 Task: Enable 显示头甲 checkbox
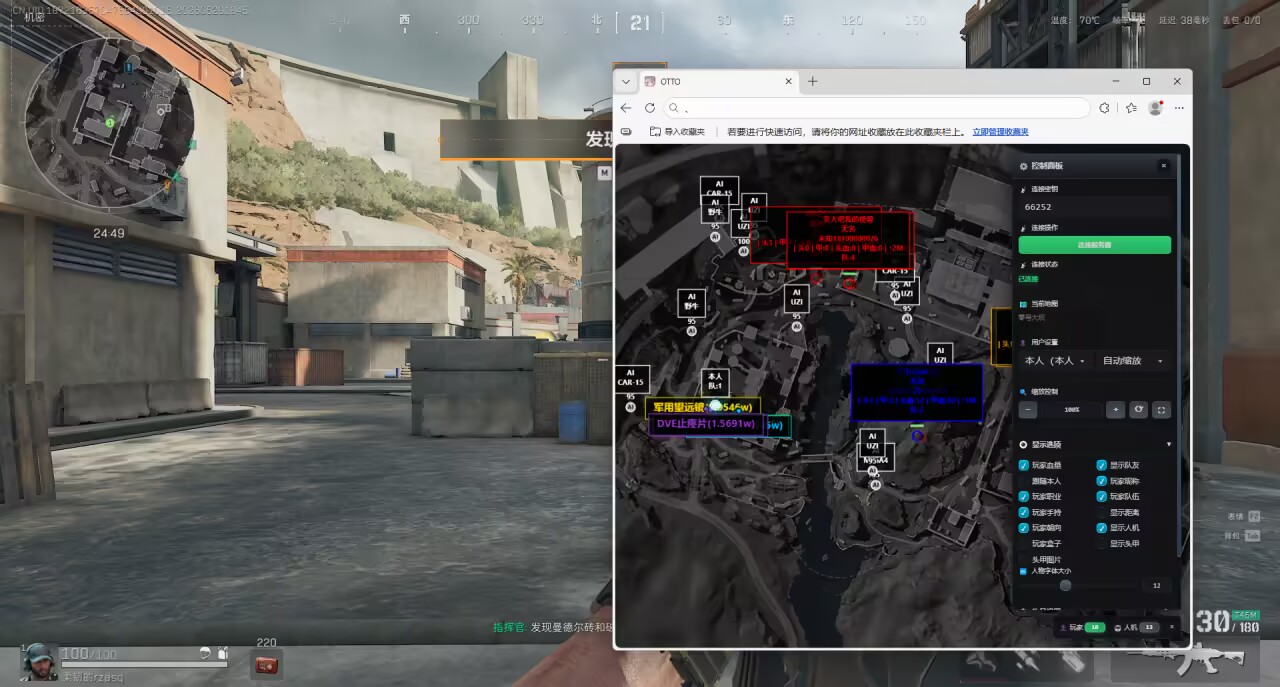point(1102,543)
